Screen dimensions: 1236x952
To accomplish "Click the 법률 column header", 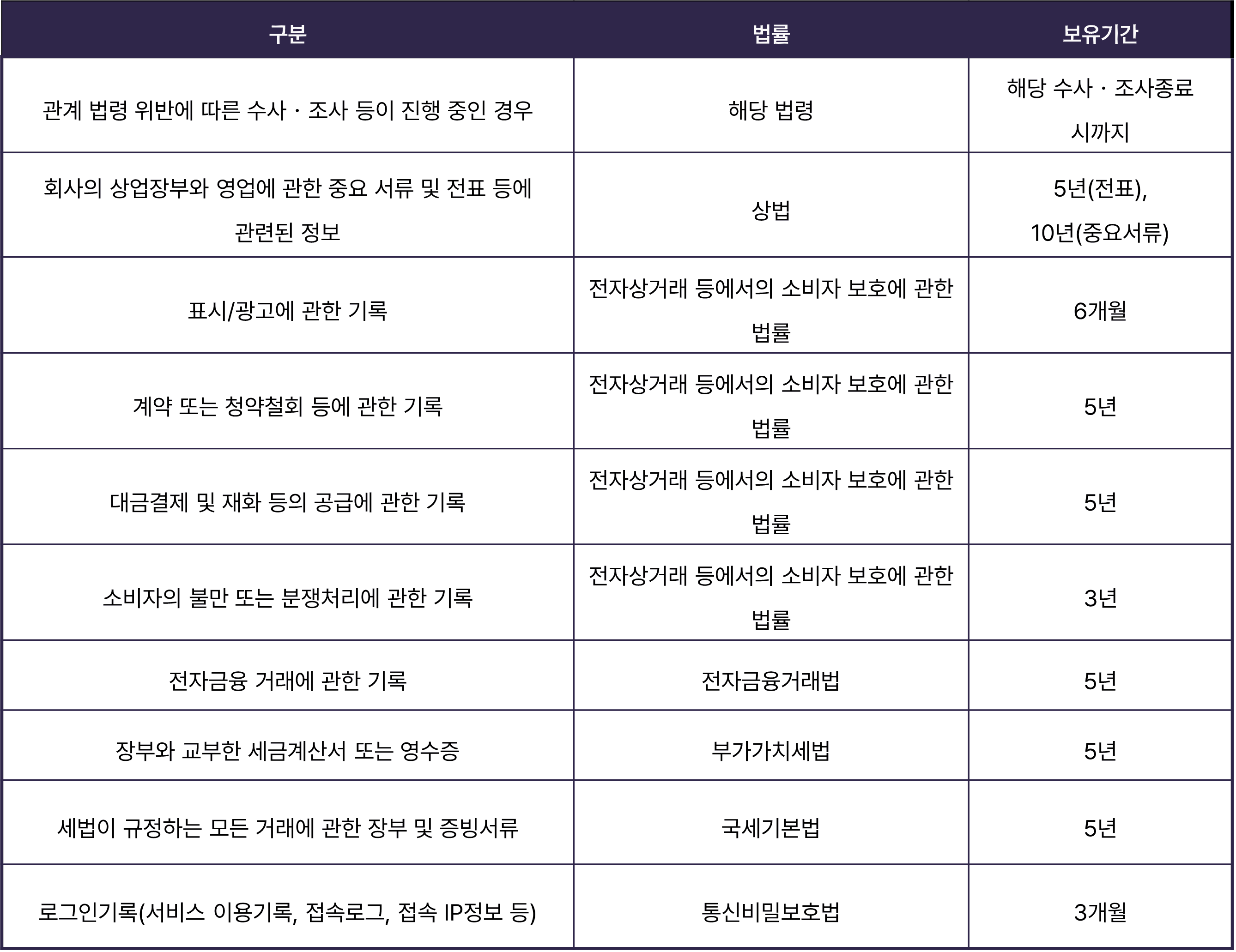I will coord(771,34).
